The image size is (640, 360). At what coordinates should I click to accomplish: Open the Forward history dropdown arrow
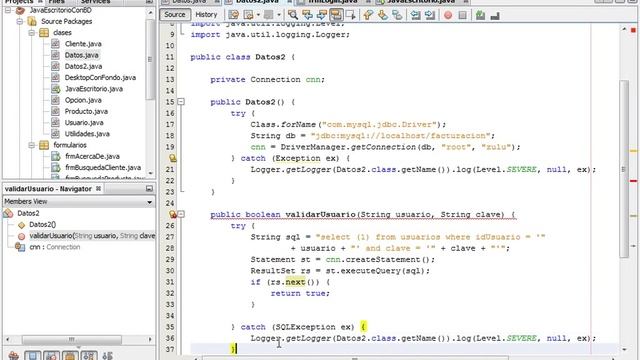[x=278, y=15]
